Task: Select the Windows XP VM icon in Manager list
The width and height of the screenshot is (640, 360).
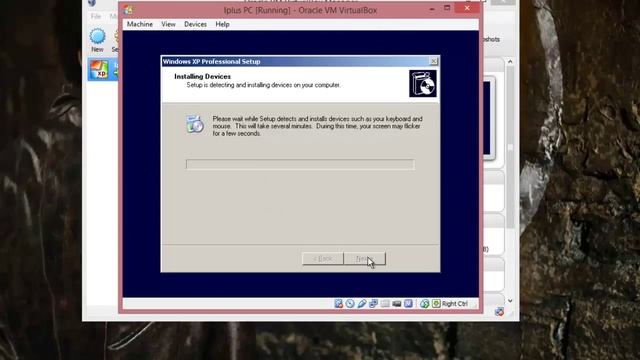Action: pyautogui.click(x=99, y=69)
